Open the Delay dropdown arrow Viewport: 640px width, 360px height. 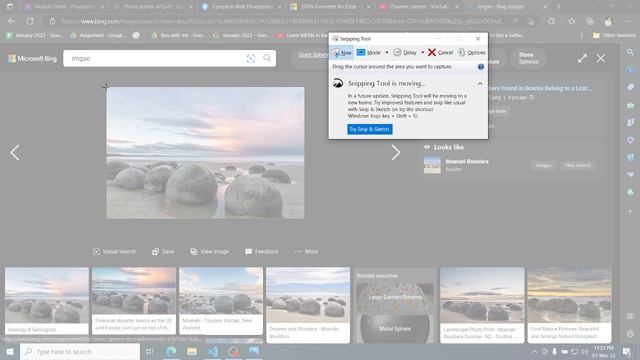tap(422, 53)
